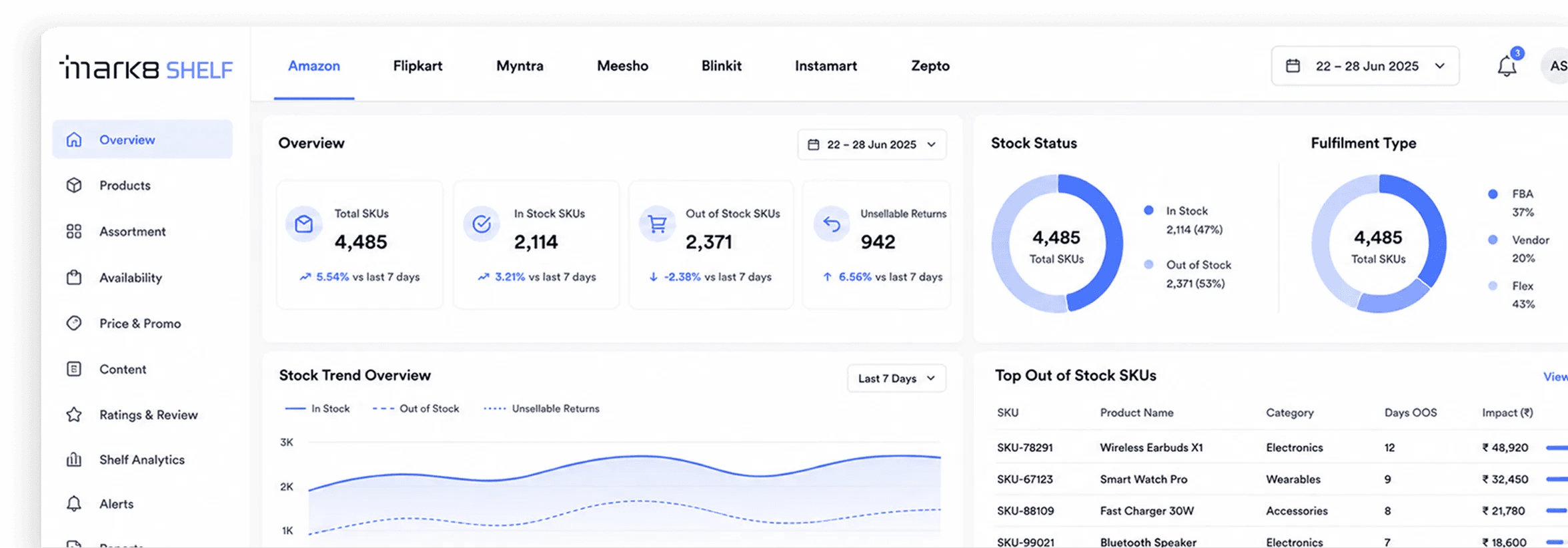Click the Flex legend dot

[x=1493, y=286]
